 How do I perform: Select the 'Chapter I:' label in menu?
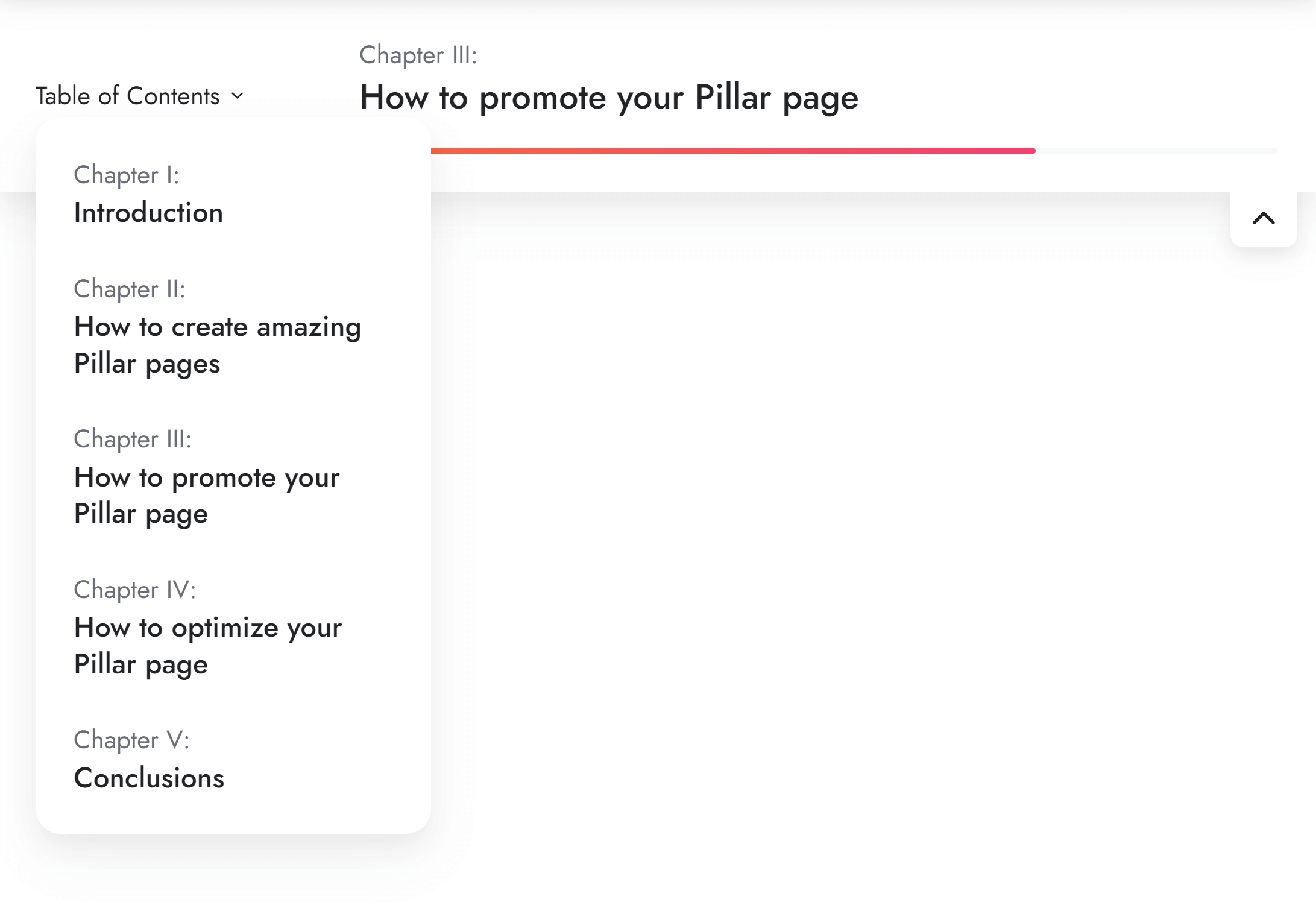pyautogui.click(x=126, y=175)
